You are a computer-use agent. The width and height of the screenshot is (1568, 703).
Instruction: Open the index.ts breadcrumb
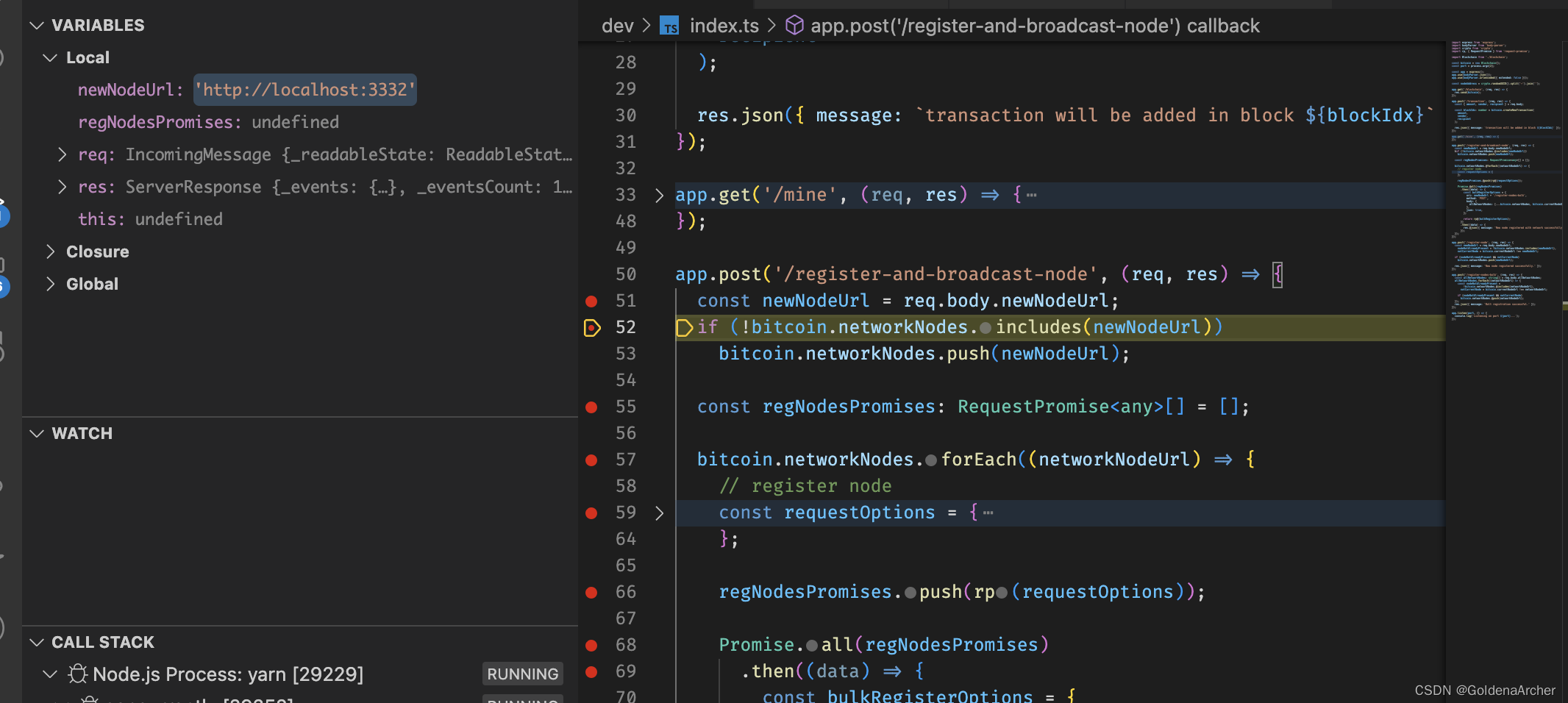click(x=724, y=26)
